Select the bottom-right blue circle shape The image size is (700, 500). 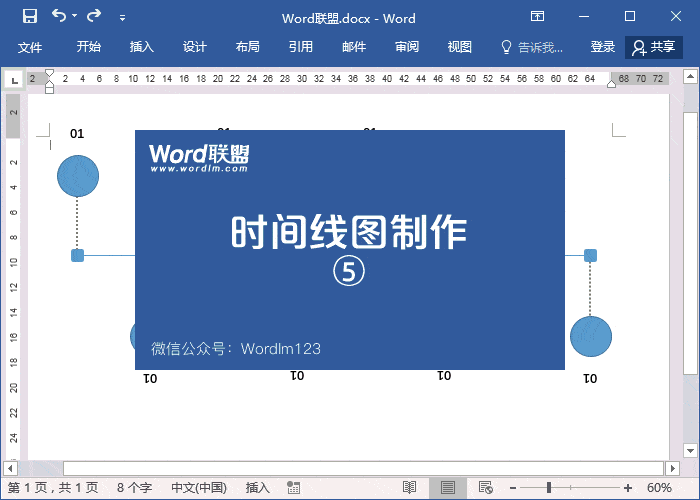point(591,336)
